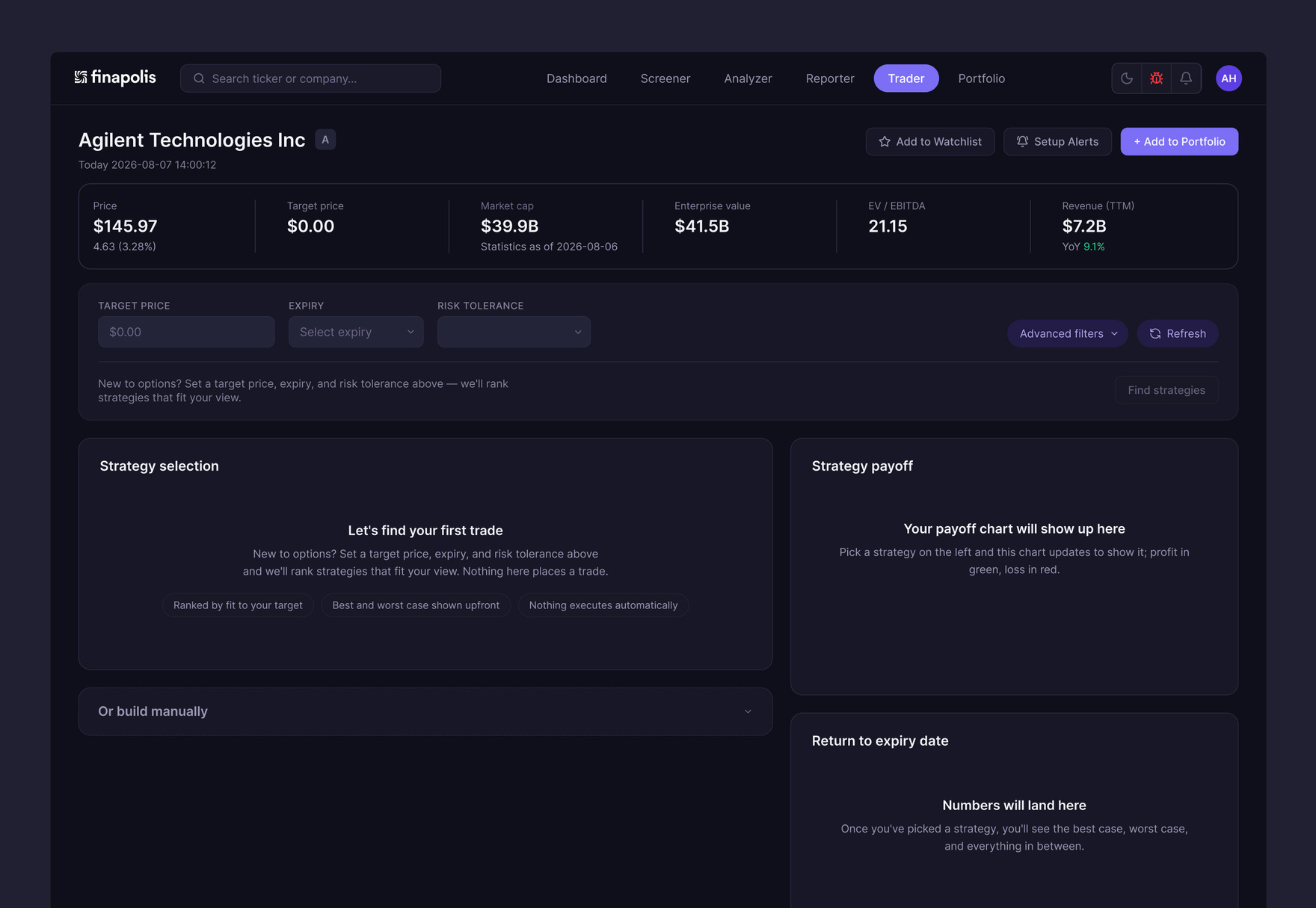This screenshot has width=1316, height=908.
Task: Click 'Let's find your first trade' heading
Action: [x=425, y=531]
